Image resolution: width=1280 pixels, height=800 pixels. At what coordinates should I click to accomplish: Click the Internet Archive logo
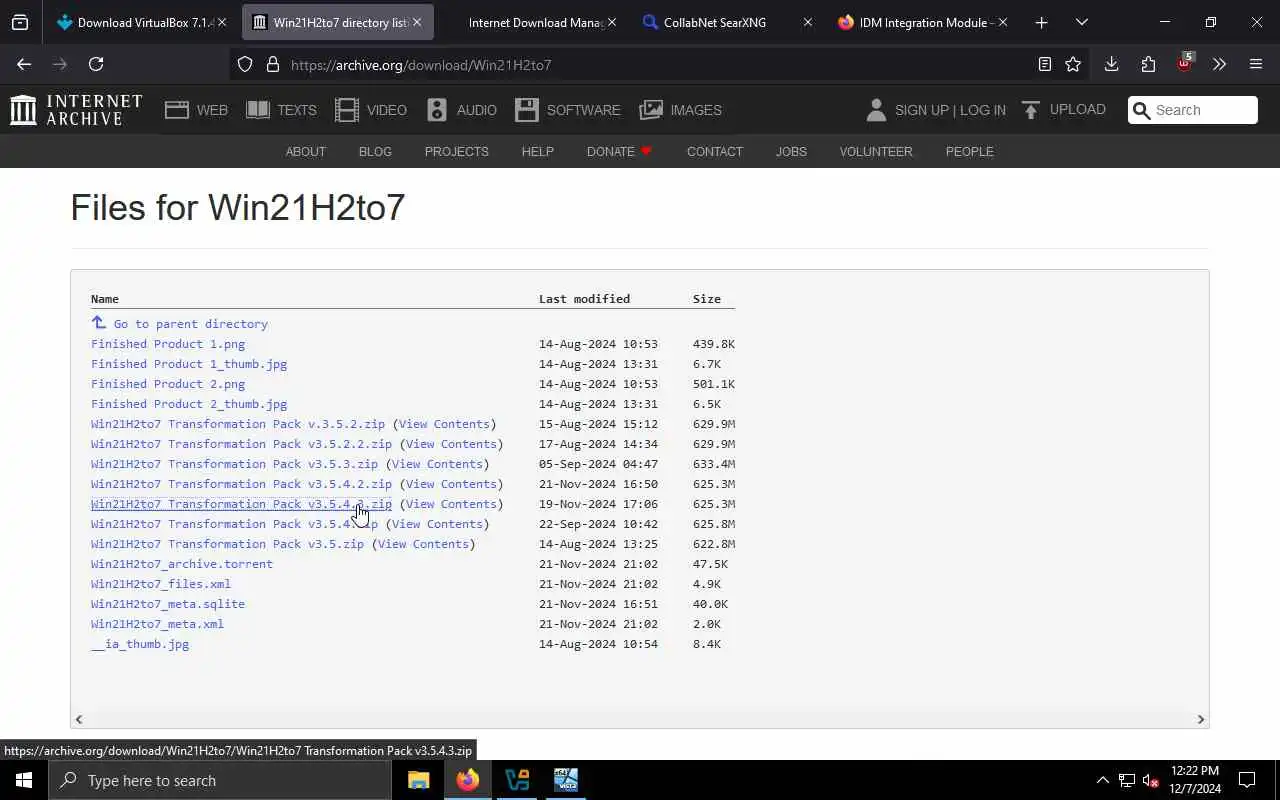pyautogui.click(x=76, y=110)
